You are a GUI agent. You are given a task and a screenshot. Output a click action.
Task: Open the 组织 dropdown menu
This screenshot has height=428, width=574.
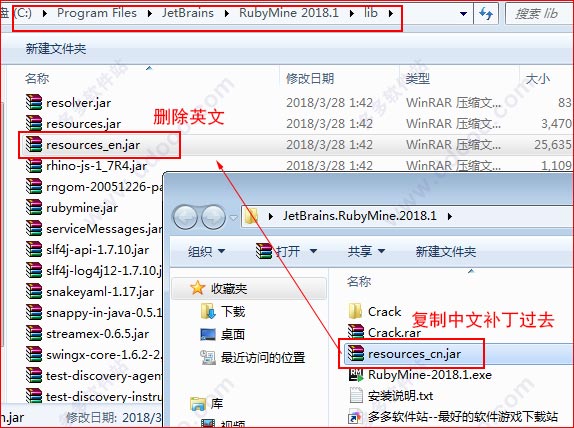coord(206,252)
